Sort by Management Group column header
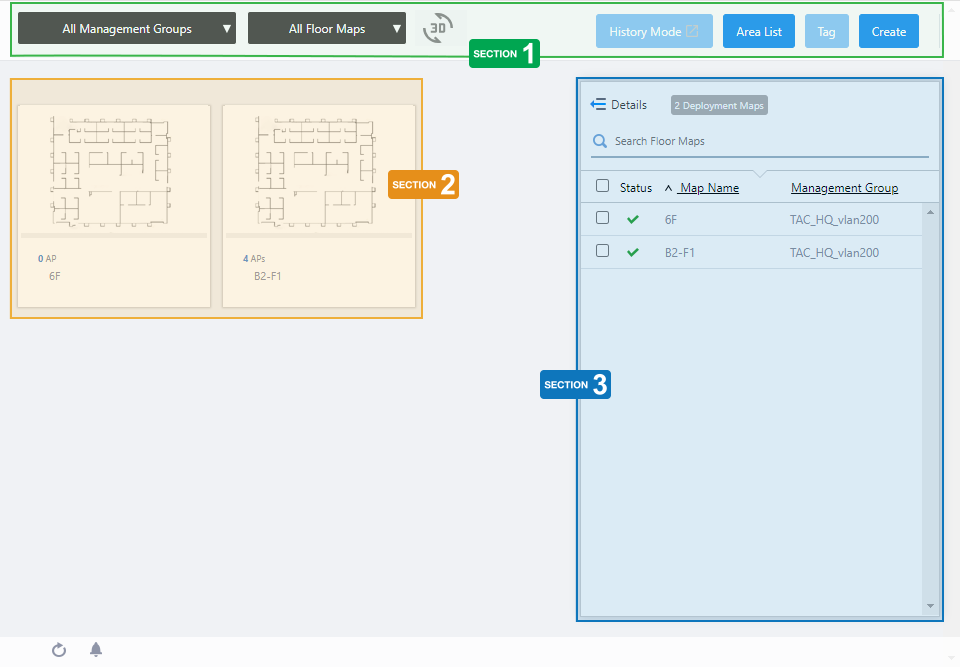This screenshot has height=667, width=960. [844, 188]
